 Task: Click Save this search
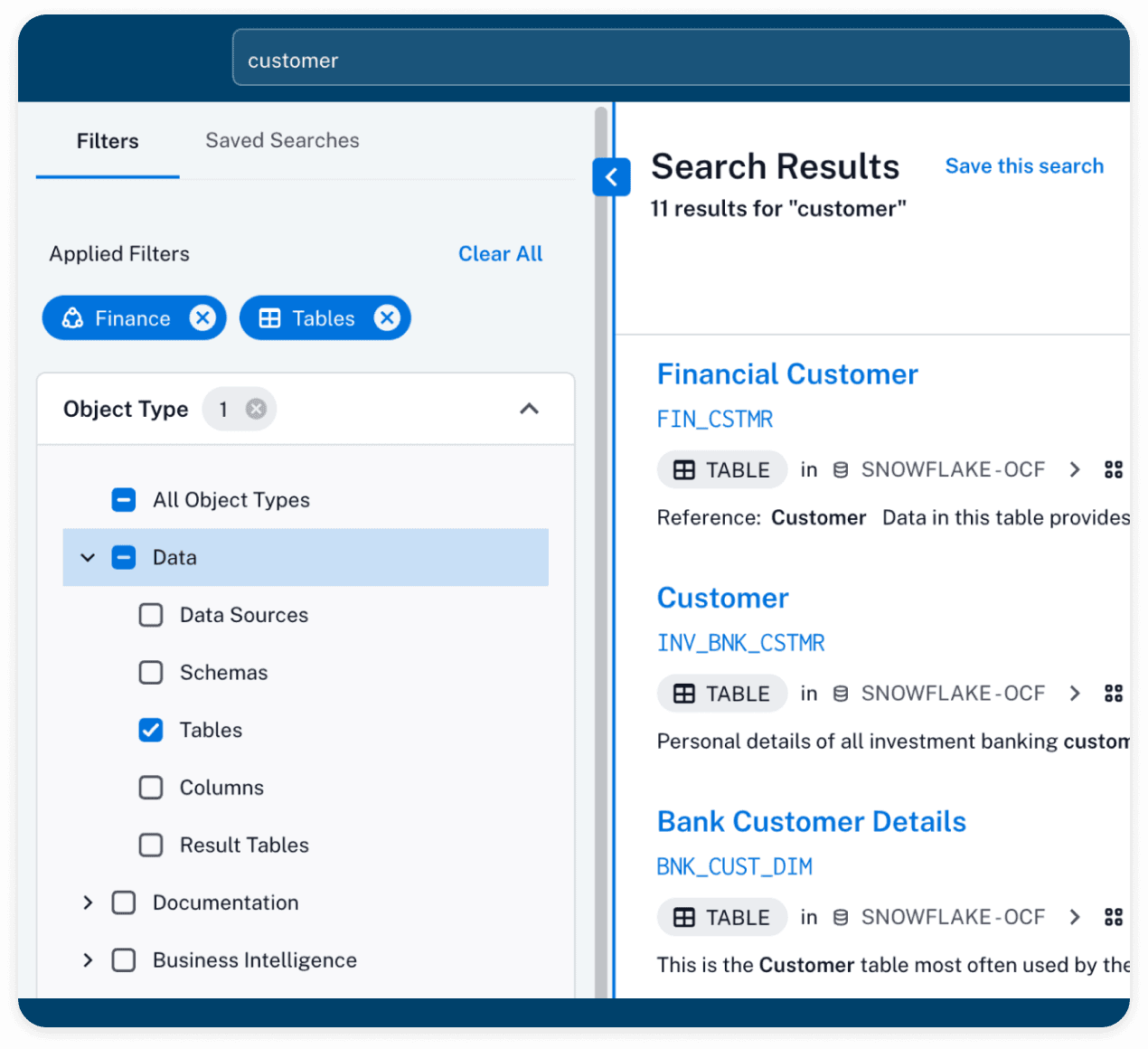coord(1024,165)
